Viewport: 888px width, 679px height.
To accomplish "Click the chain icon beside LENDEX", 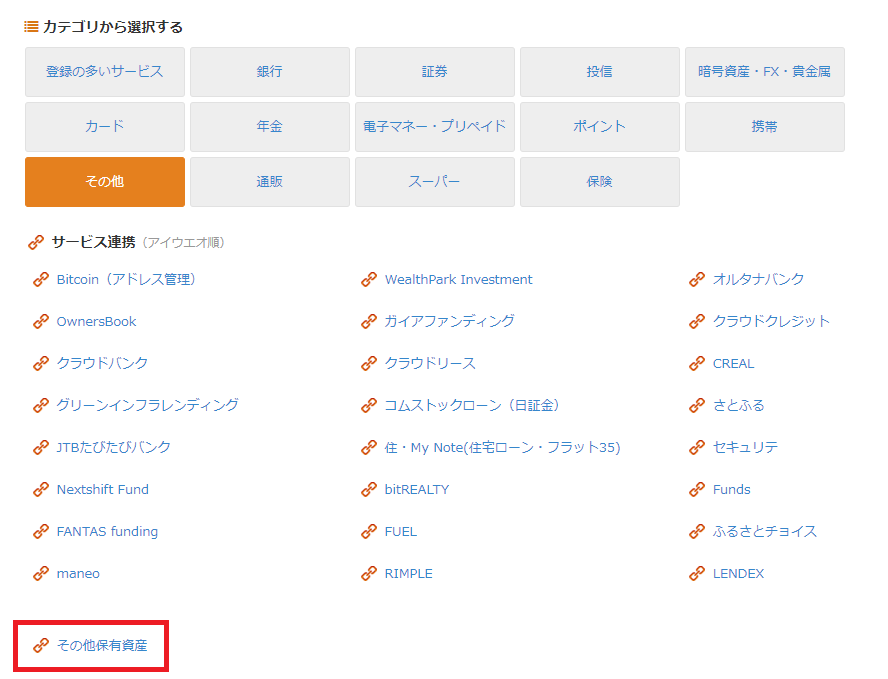I will click(697, 573).
